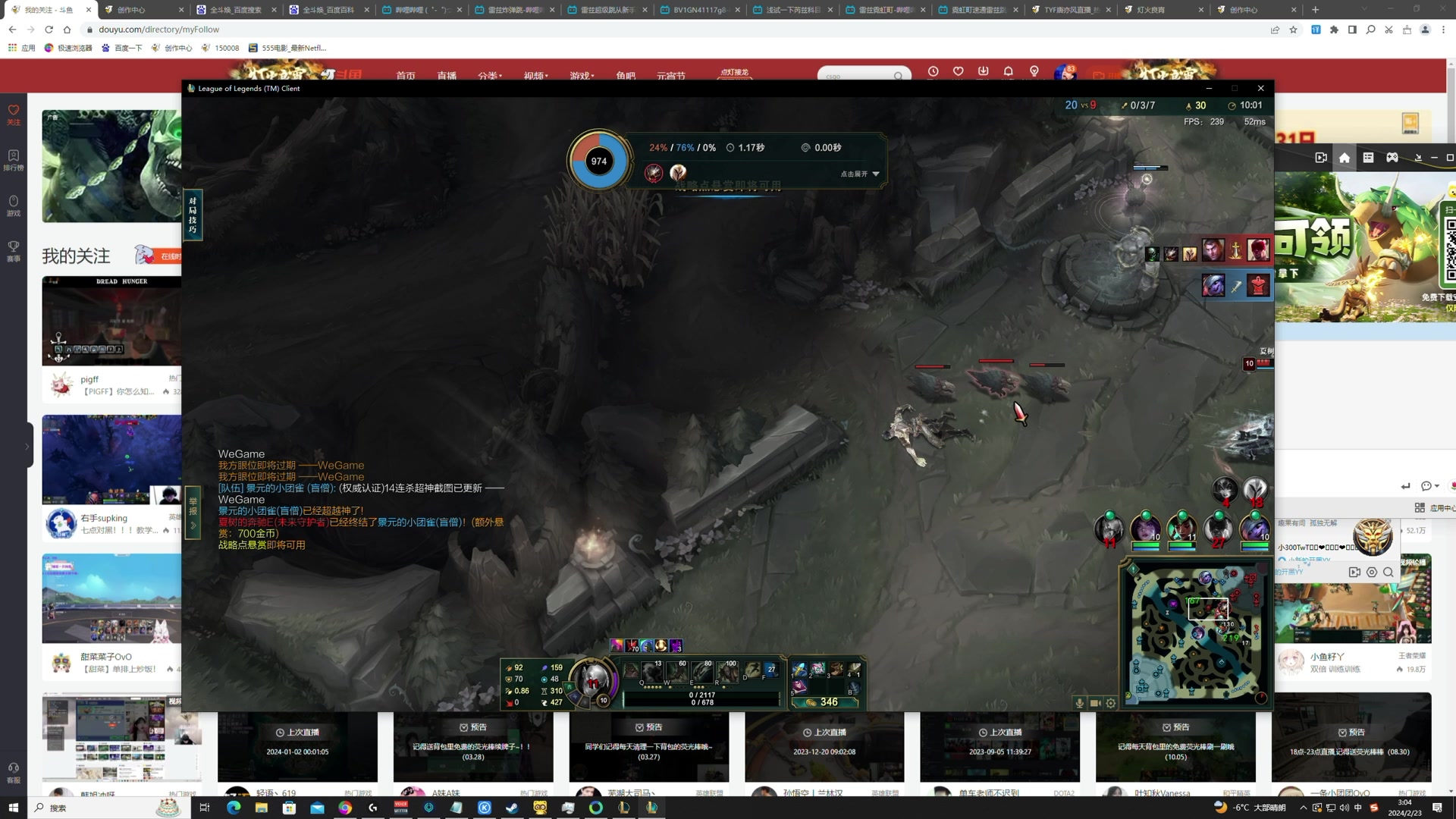Screen dimensions: 1456x819
Task: Open Douyu client download icon
Action: pos(984,71)
